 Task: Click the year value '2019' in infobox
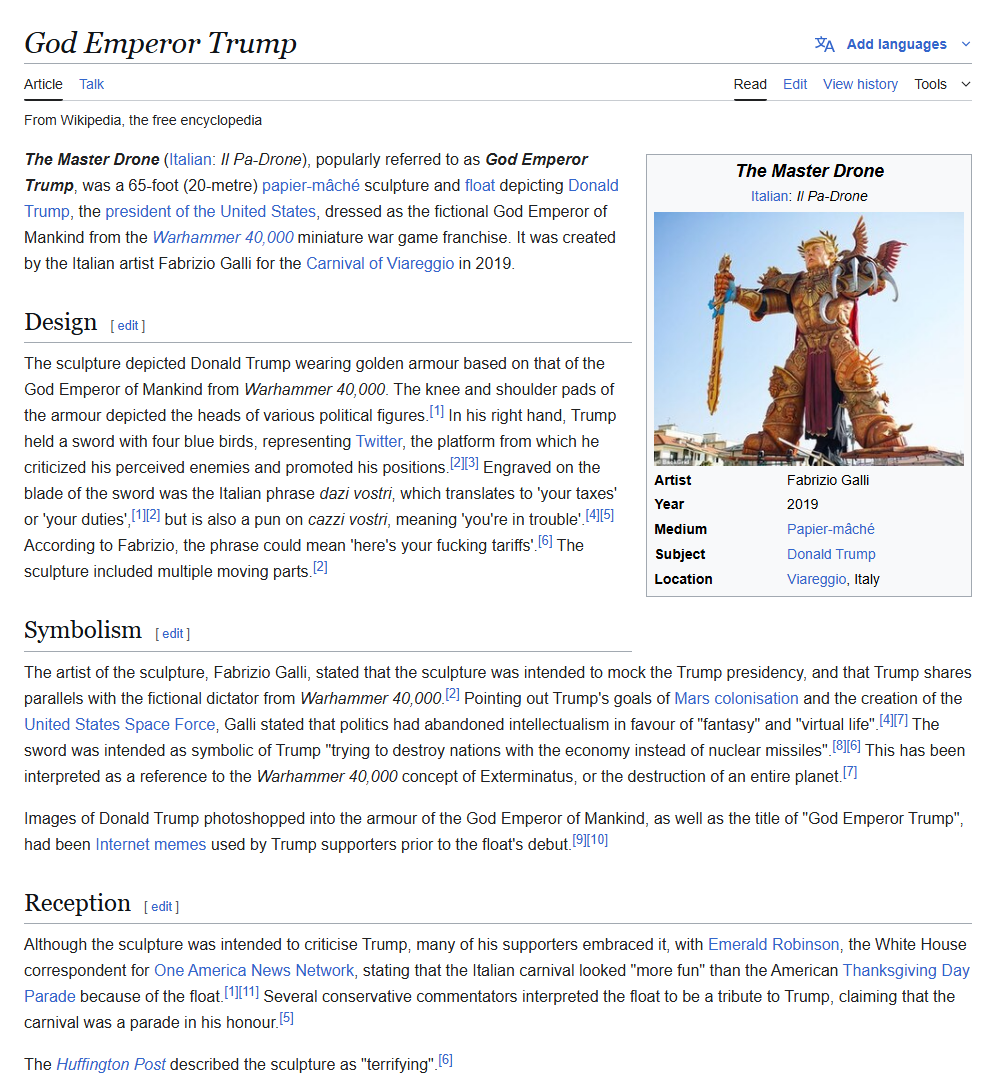tap(802, 504)
